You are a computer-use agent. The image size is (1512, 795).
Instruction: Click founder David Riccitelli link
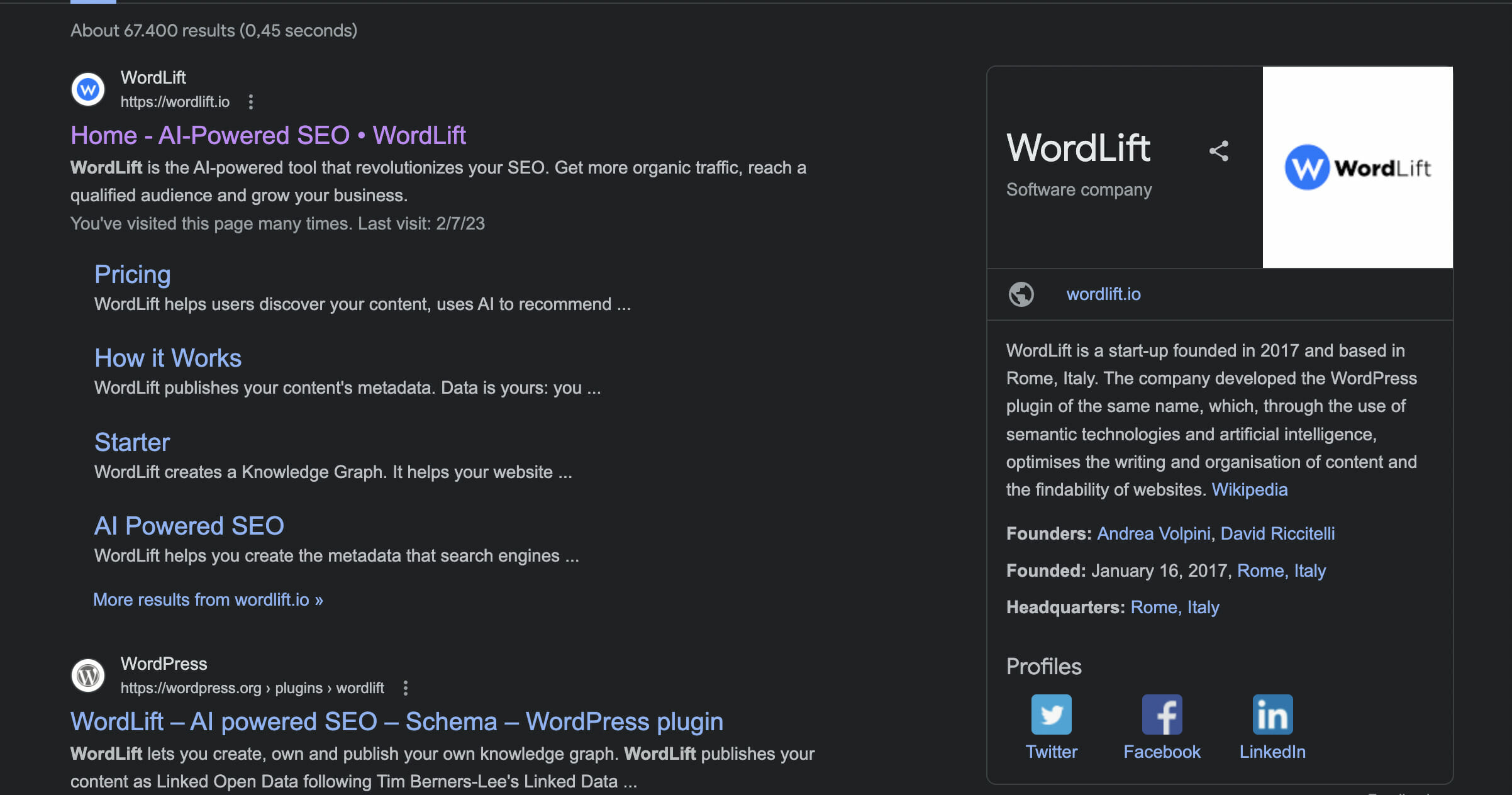[x=1277, y=533]
